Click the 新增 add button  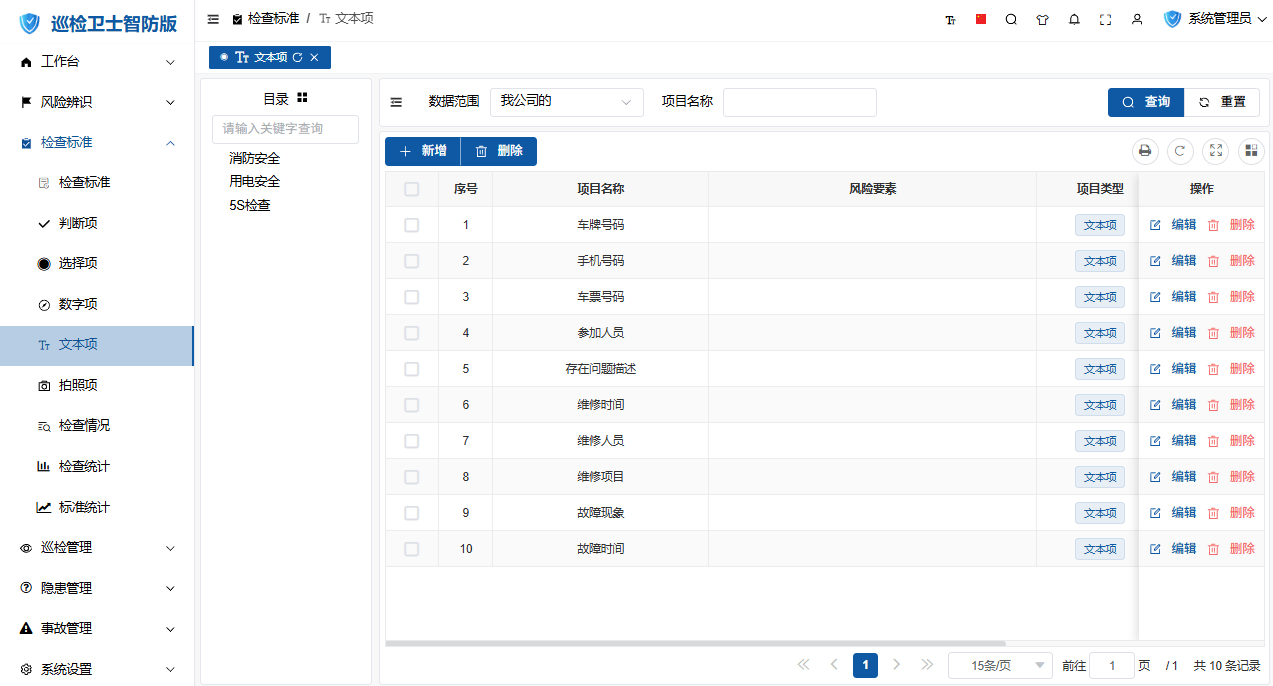422,151
